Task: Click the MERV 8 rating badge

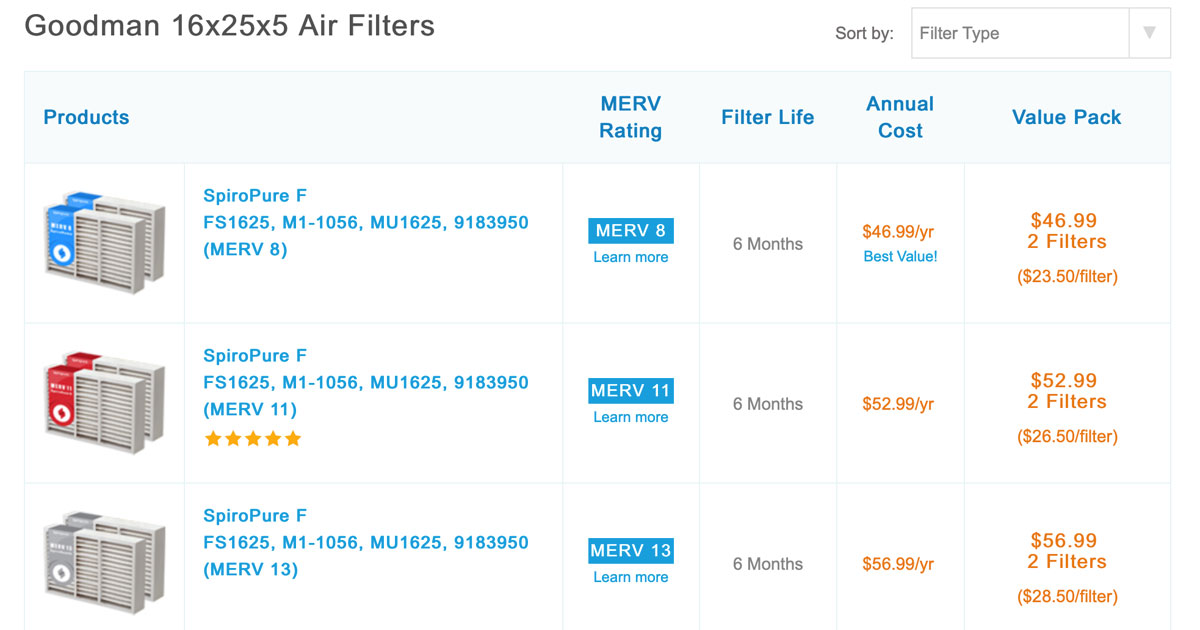Action: pyautogui.click(x=630, y=230)
